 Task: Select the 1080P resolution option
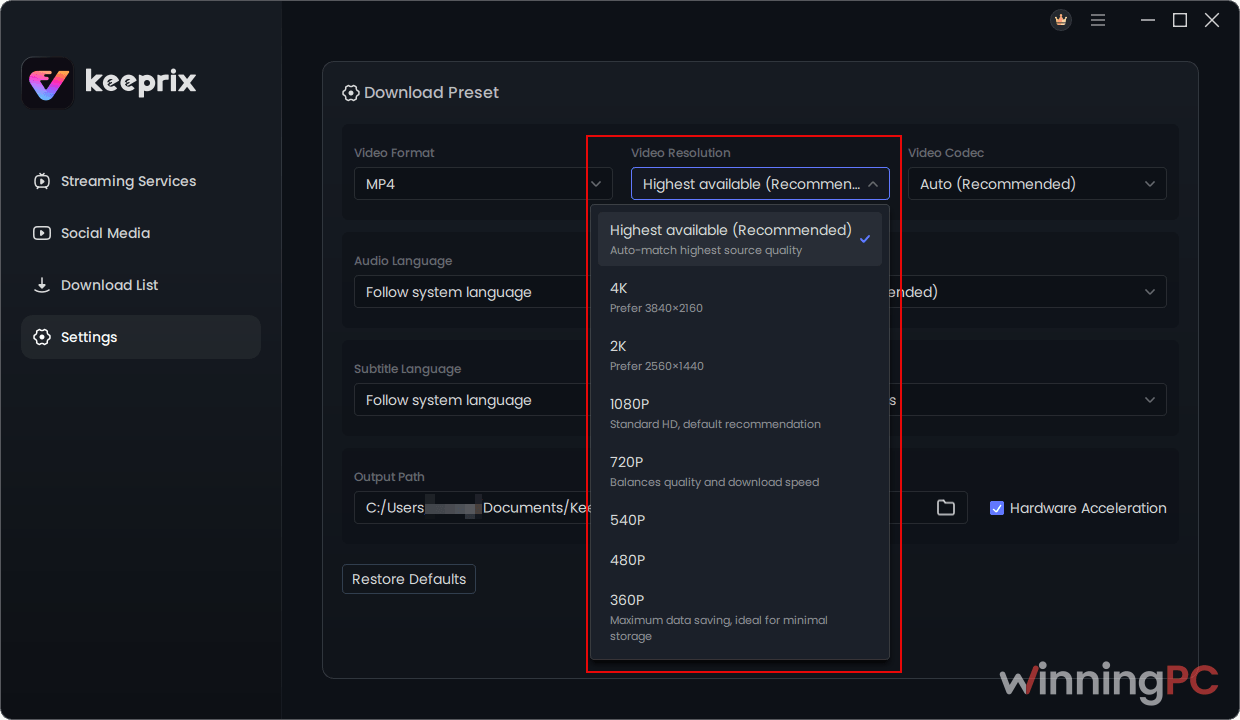tap(740, 413)
